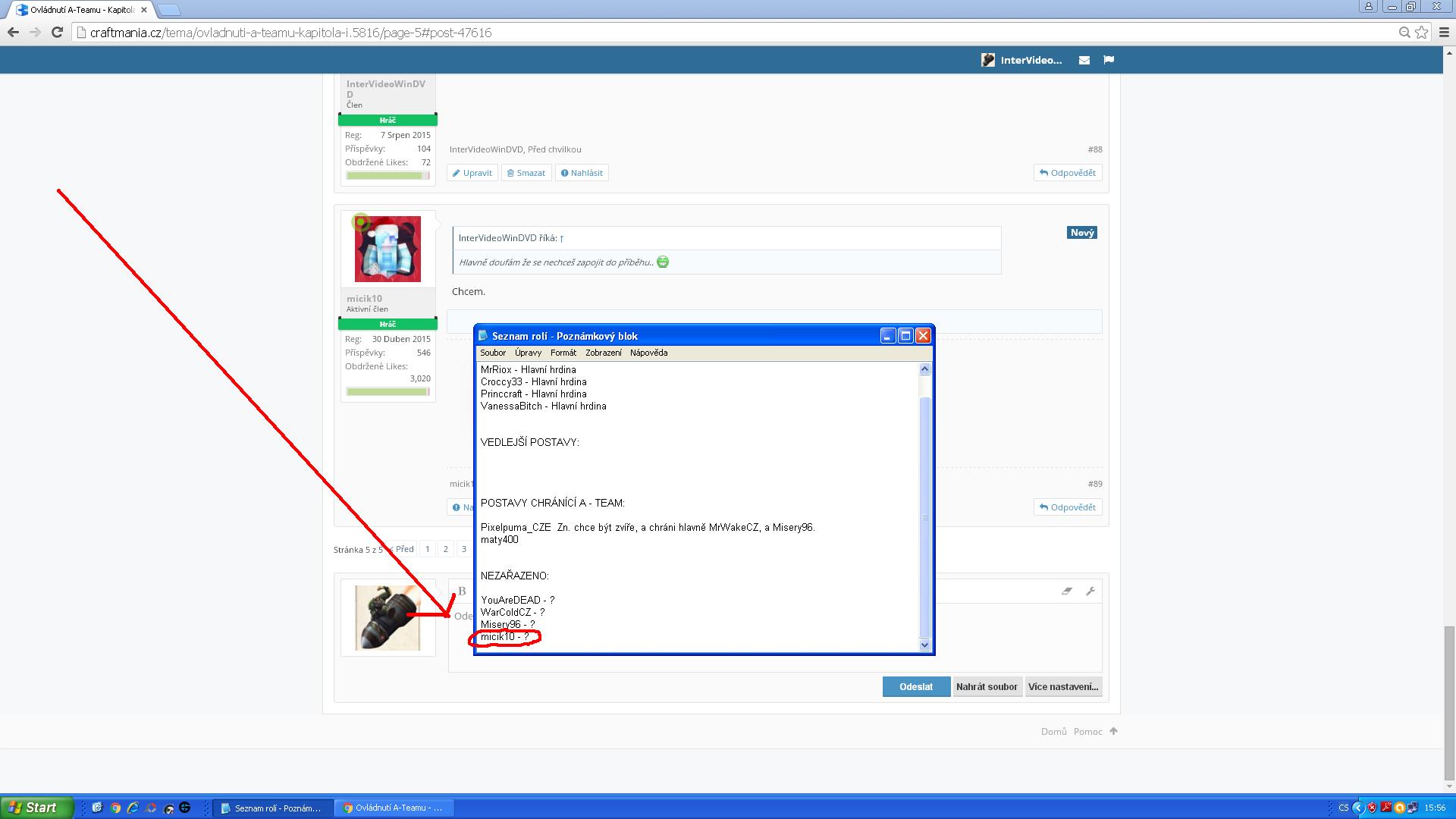
Task: Open the Chrome hamburger menu
Action: click(x=1444, y=33)
